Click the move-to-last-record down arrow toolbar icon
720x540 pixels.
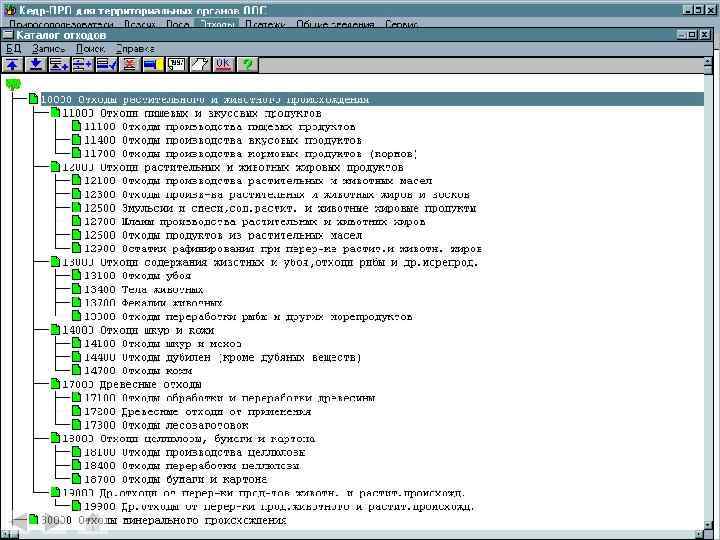35,65
